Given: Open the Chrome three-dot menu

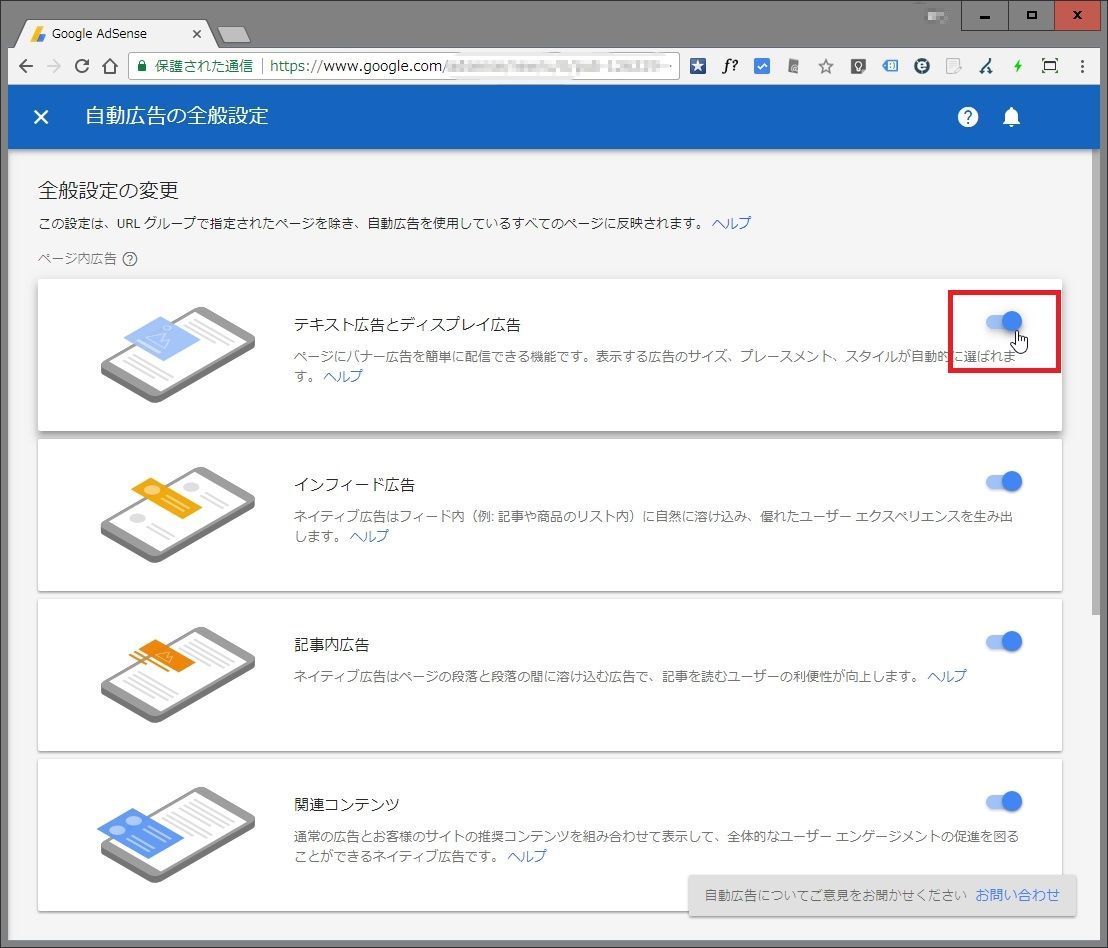Looking at the screenshot, I should click(x=1082, y=67).
